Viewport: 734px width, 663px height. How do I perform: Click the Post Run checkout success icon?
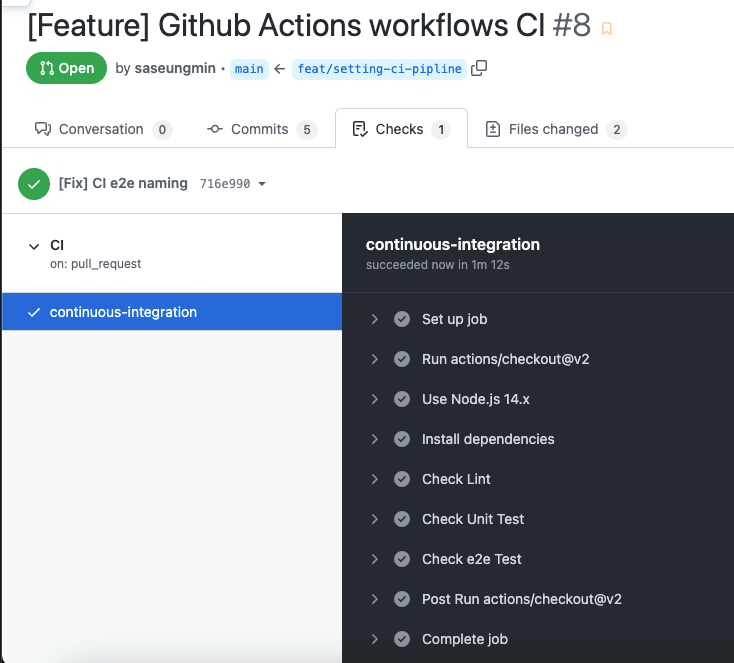[x=402, y=599]
